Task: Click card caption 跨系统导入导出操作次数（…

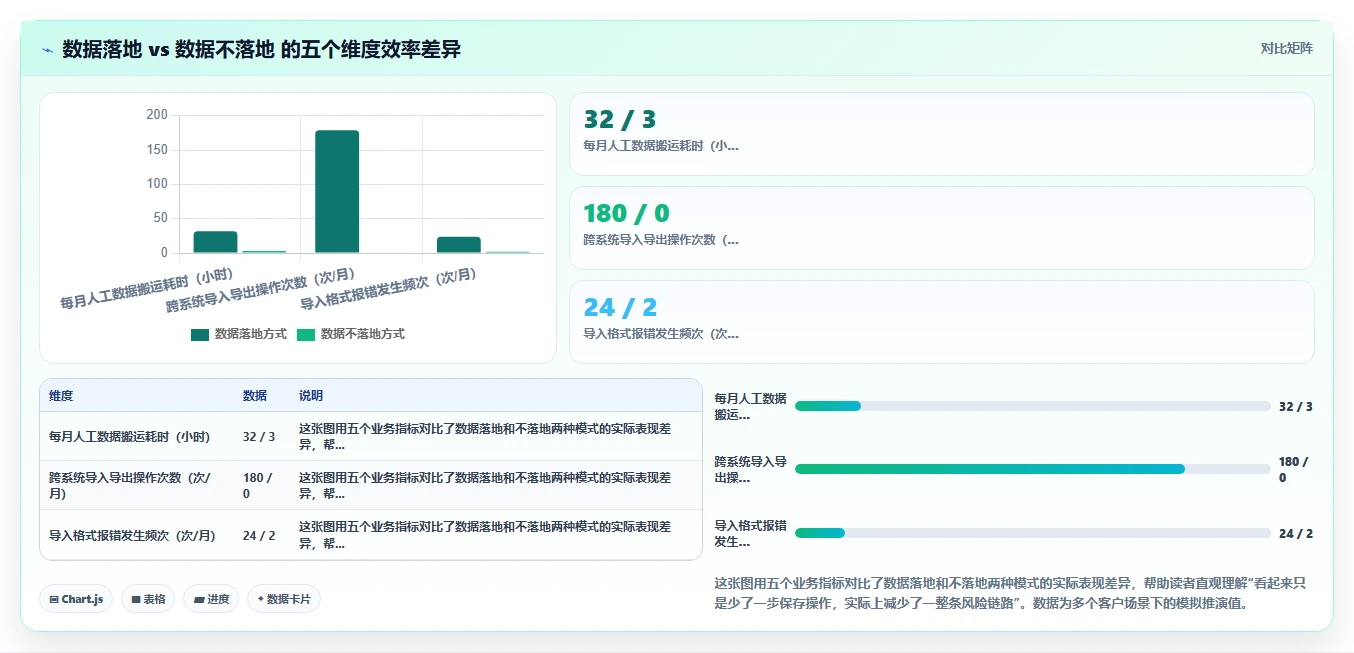Action: (661, 240)
